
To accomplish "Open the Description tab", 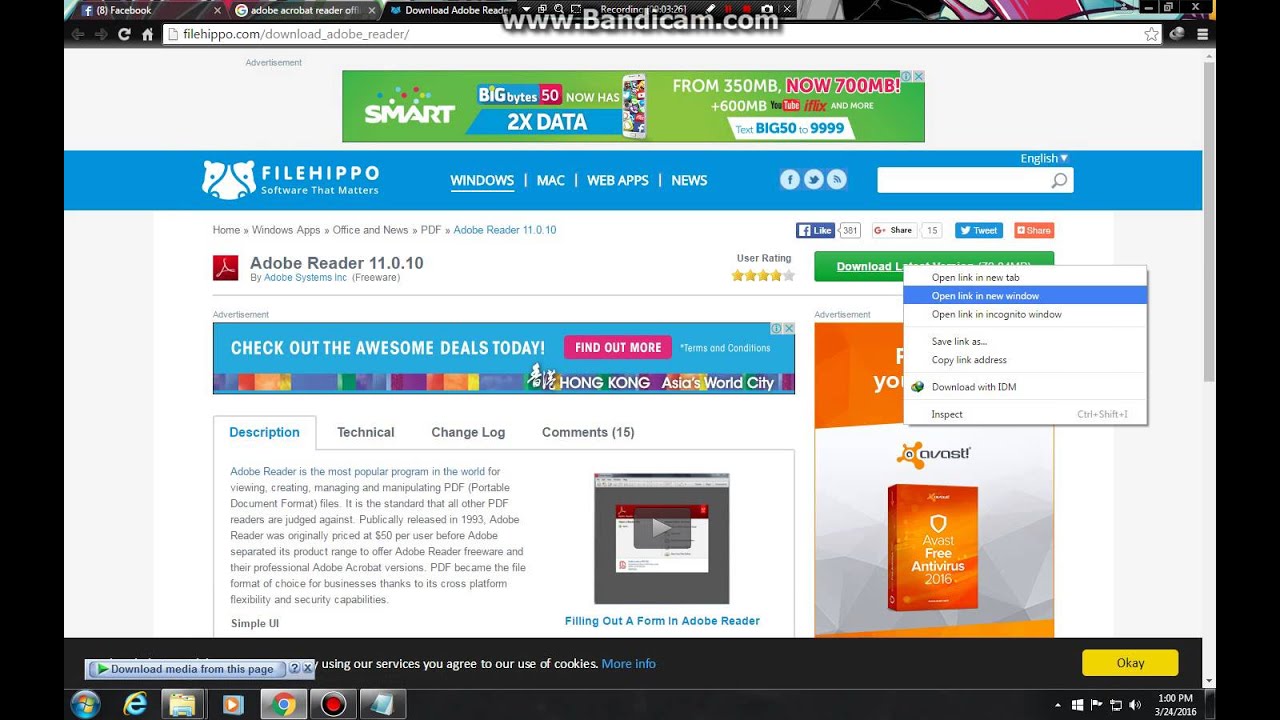I will (264, 432).
